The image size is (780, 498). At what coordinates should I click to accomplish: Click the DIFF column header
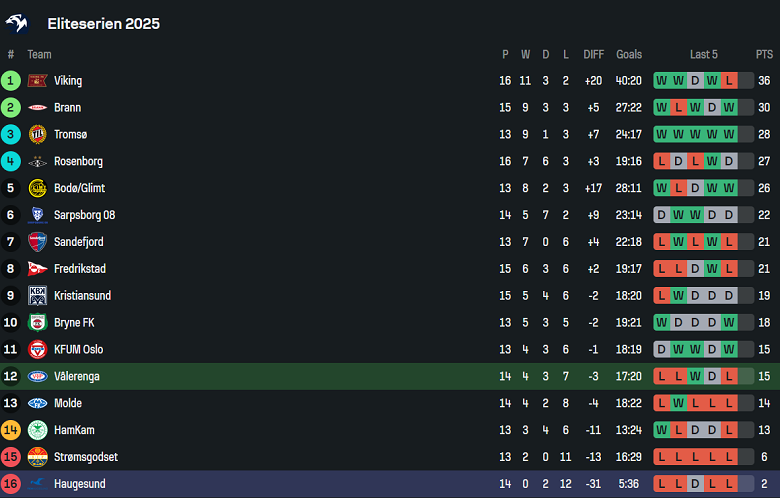click(594, 55)
